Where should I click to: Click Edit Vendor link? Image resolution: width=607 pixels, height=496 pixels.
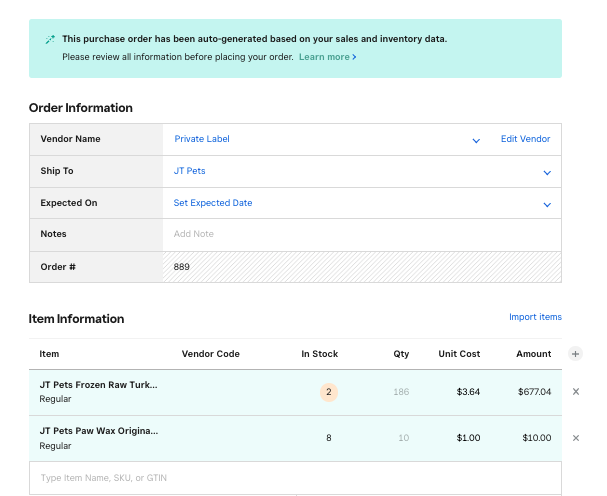525,139
